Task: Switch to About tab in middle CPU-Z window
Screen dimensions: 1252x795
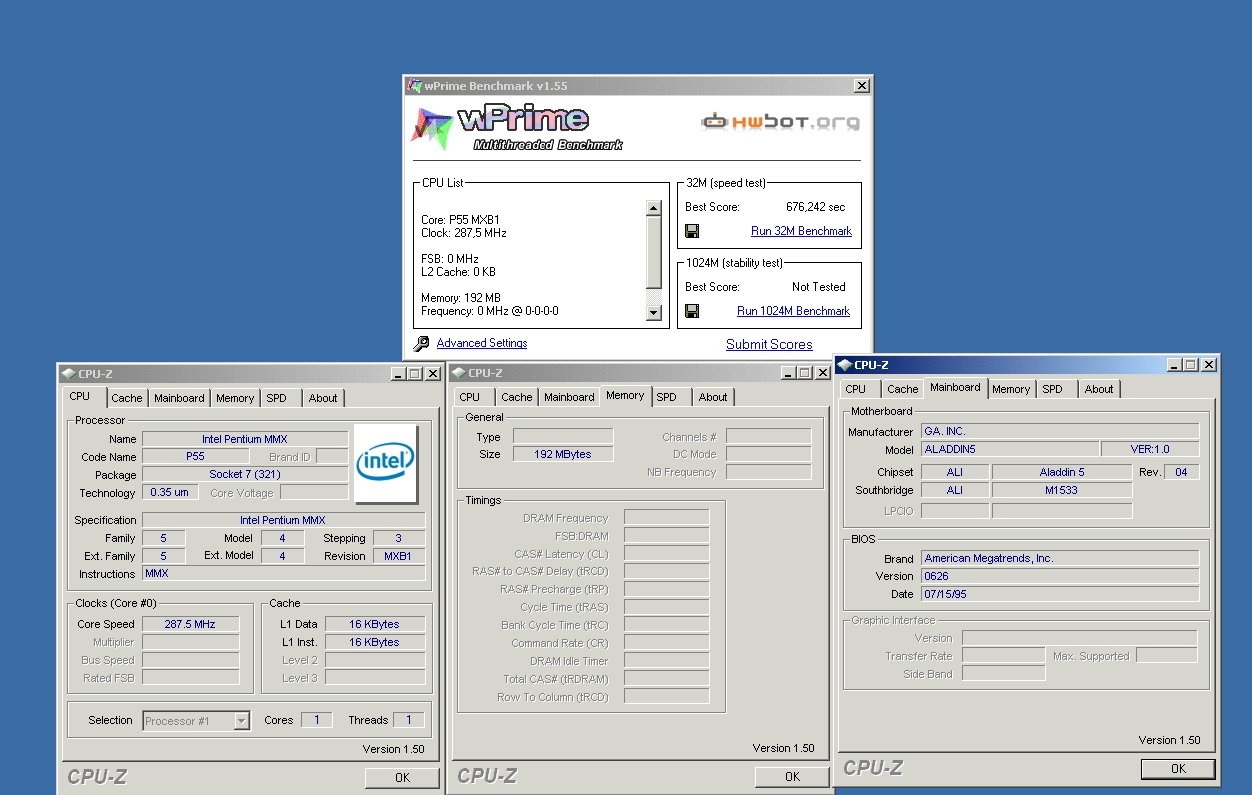Action: [x=713, y=397]
